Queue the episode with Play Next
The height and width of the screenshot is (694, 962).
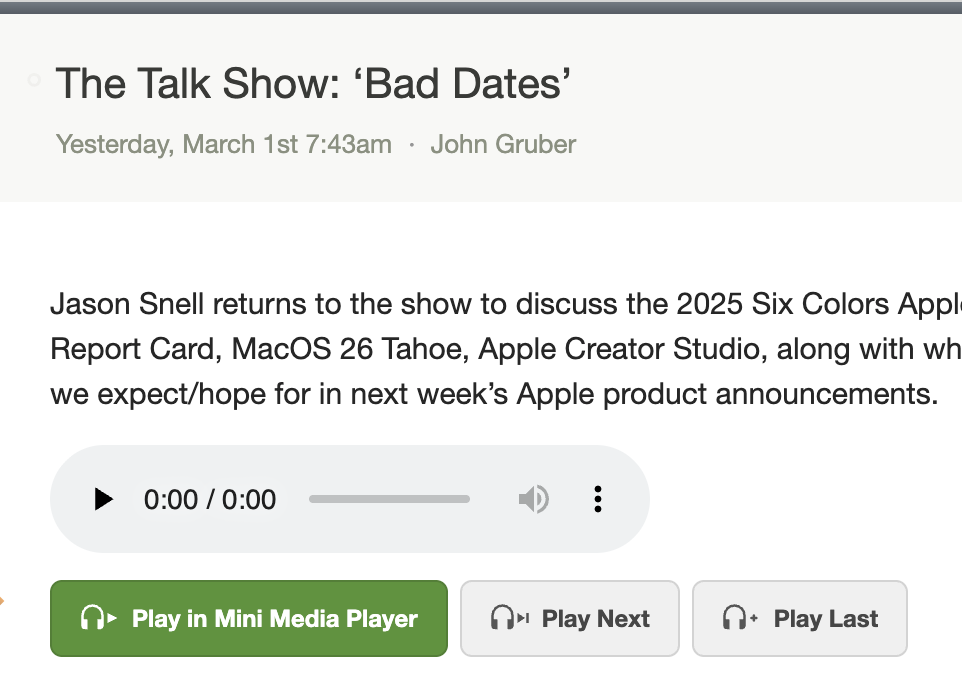(569, 619)
